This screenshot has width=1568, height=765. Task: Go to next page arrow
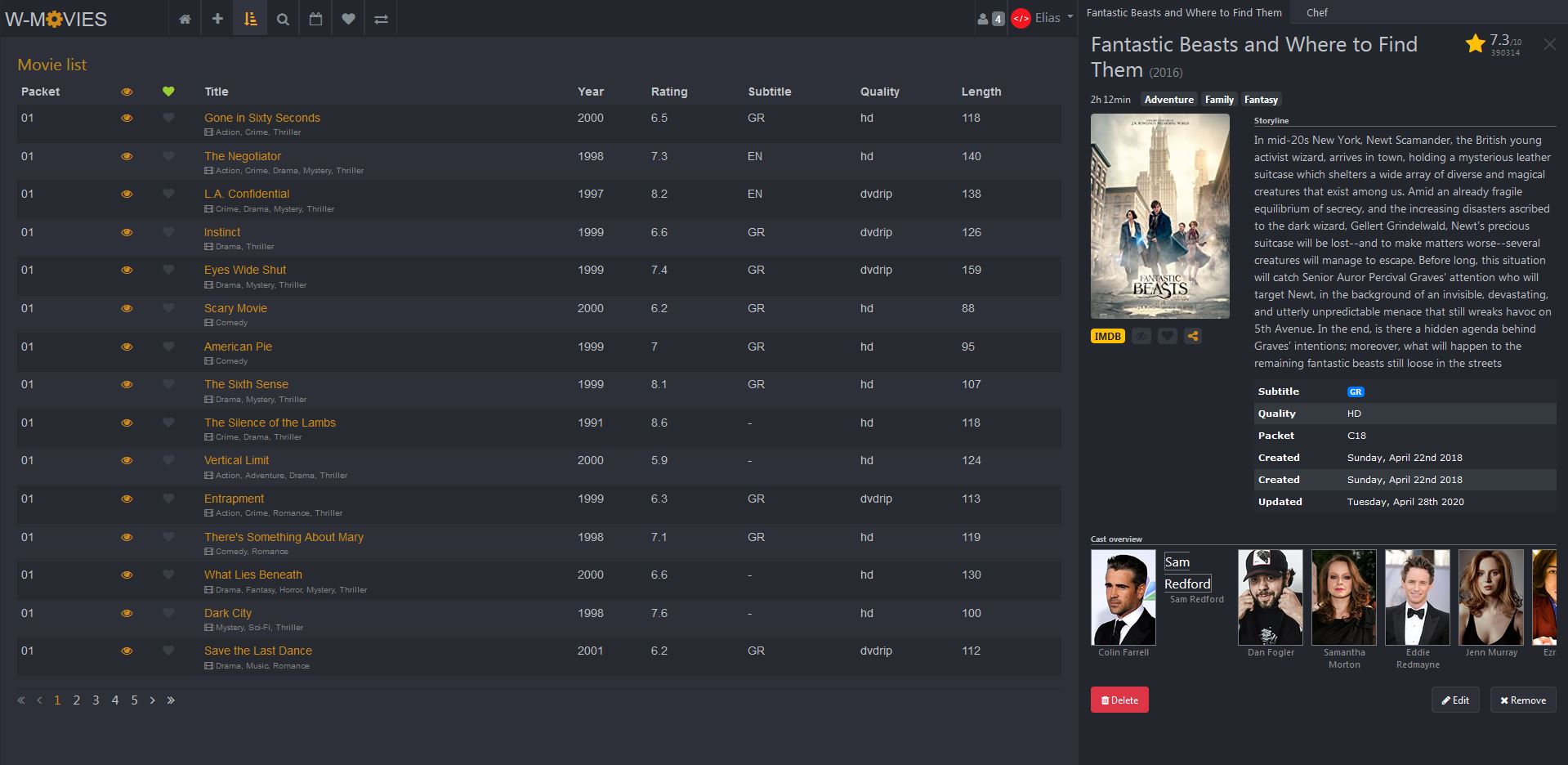(152, 700)
